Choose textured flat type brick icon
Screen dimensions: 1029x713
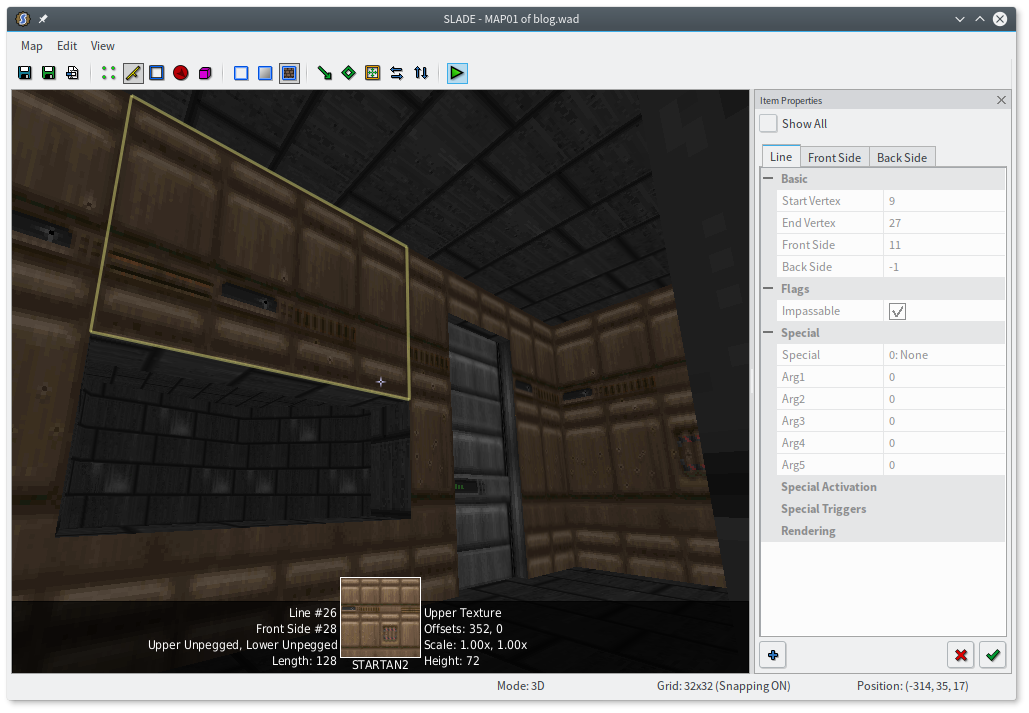point(289,73)
